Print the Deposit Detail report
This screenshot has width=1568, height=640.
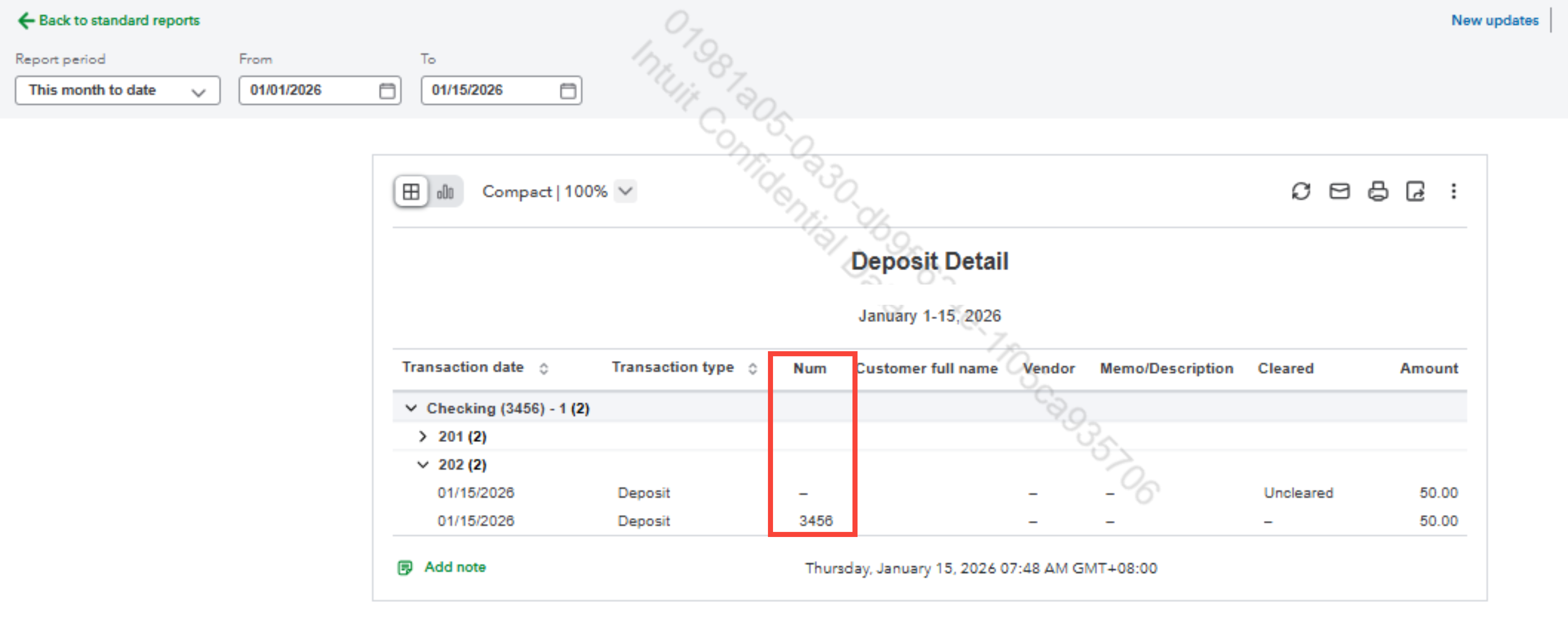1377,192
